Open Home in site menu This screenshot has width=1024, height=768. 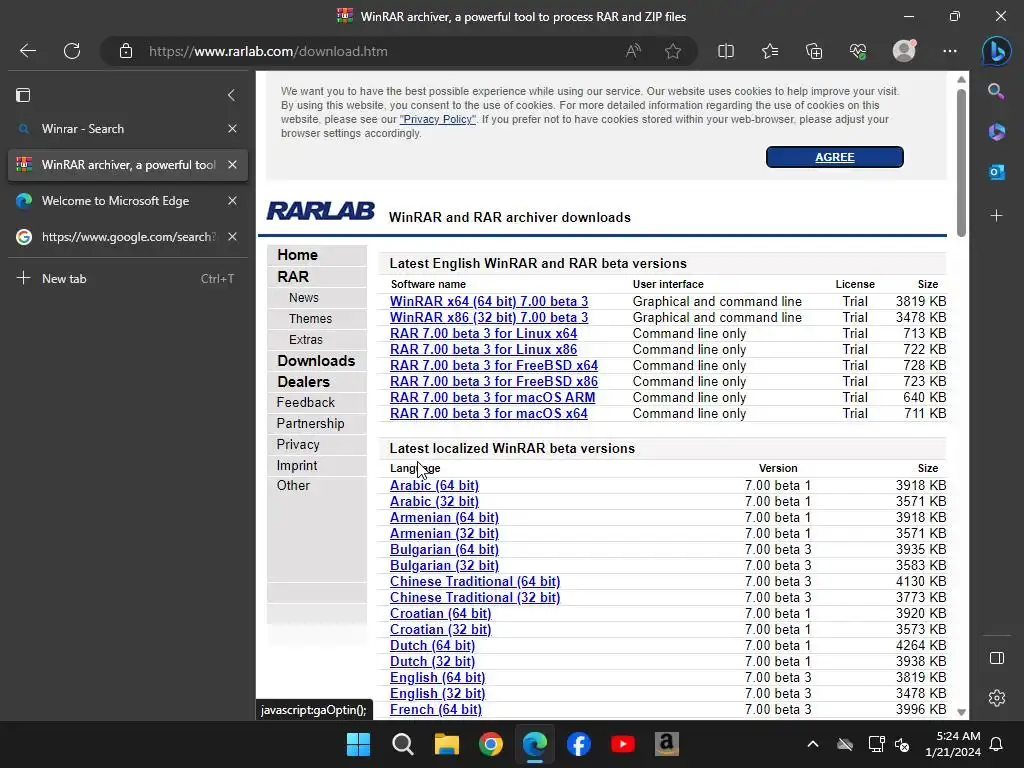(x=297, y=255)
